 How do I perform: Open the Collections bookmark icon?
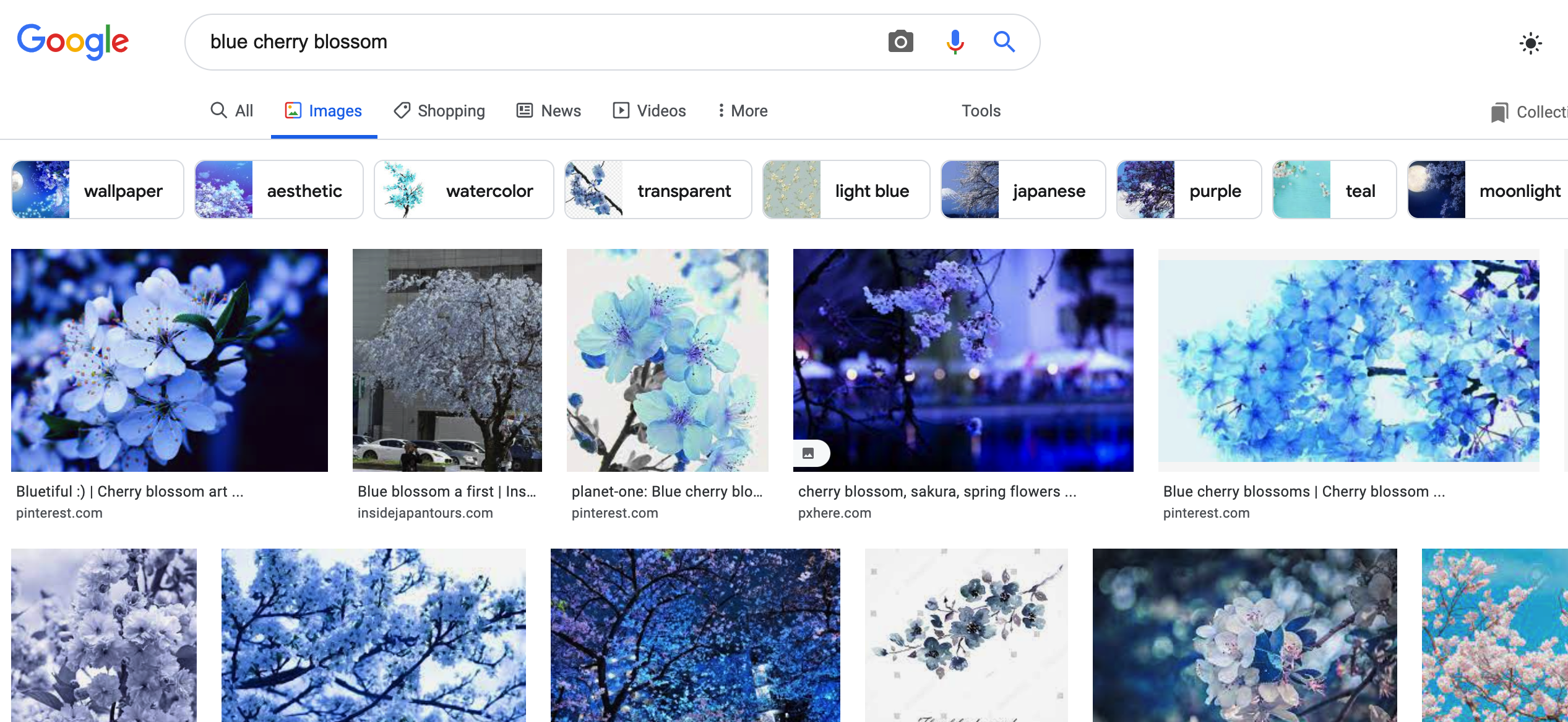1499,112
